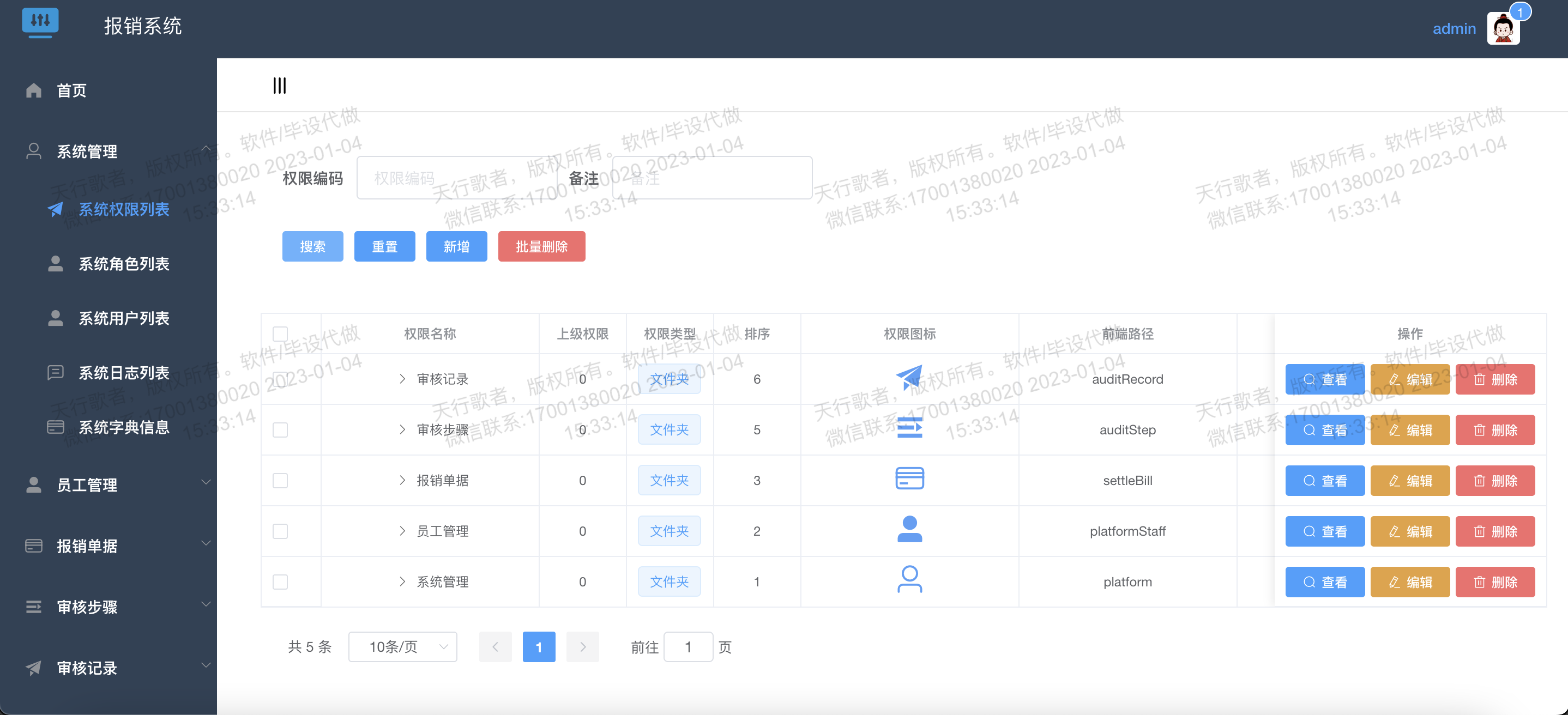
Task: Click the 批量删除 batch delete button
Action: pos(541,246)
